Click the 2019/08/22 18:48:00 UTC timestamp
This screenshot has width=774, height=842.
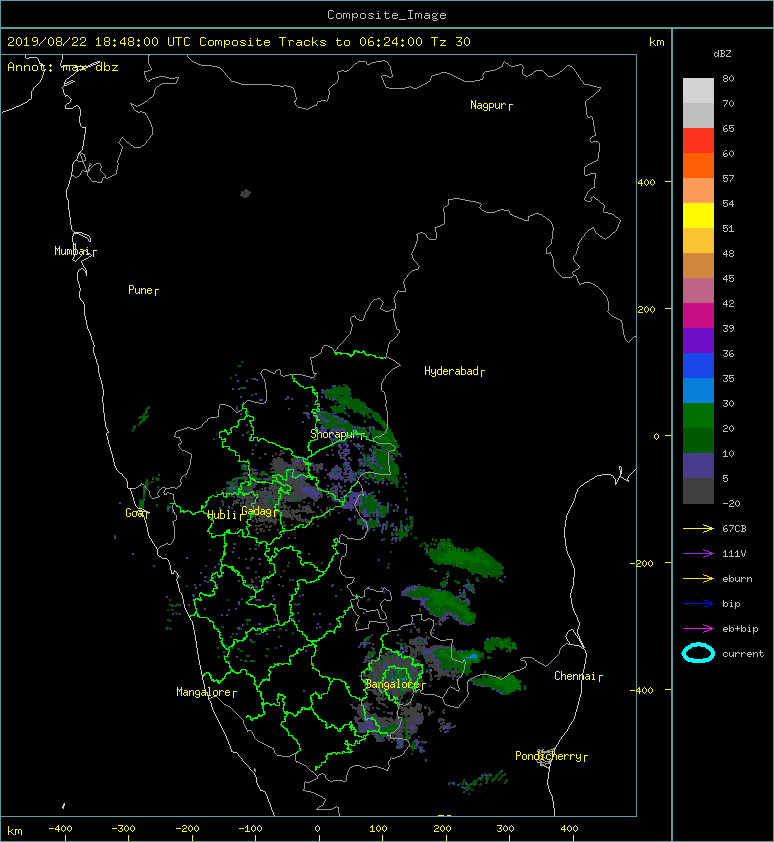[98, 42]
